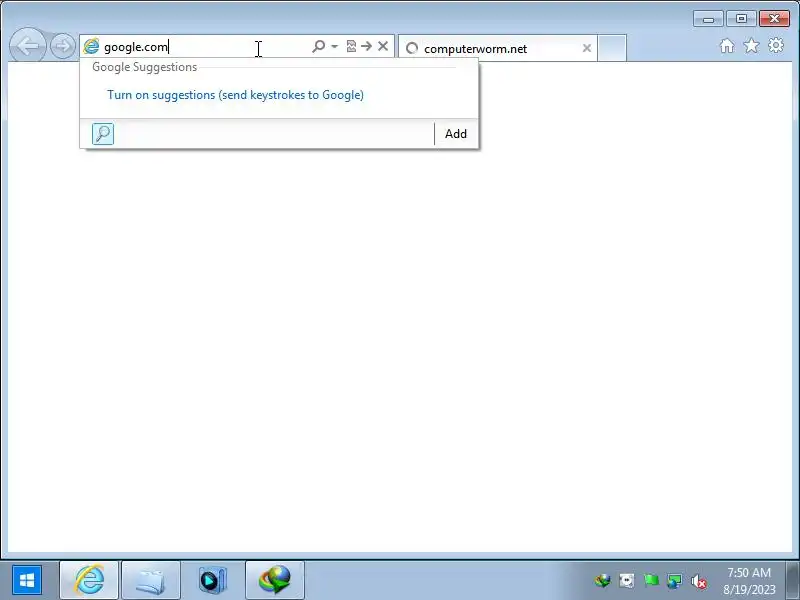Click the Add search provider button
Viewport: 800px width, 600px height.
[456, 134]
